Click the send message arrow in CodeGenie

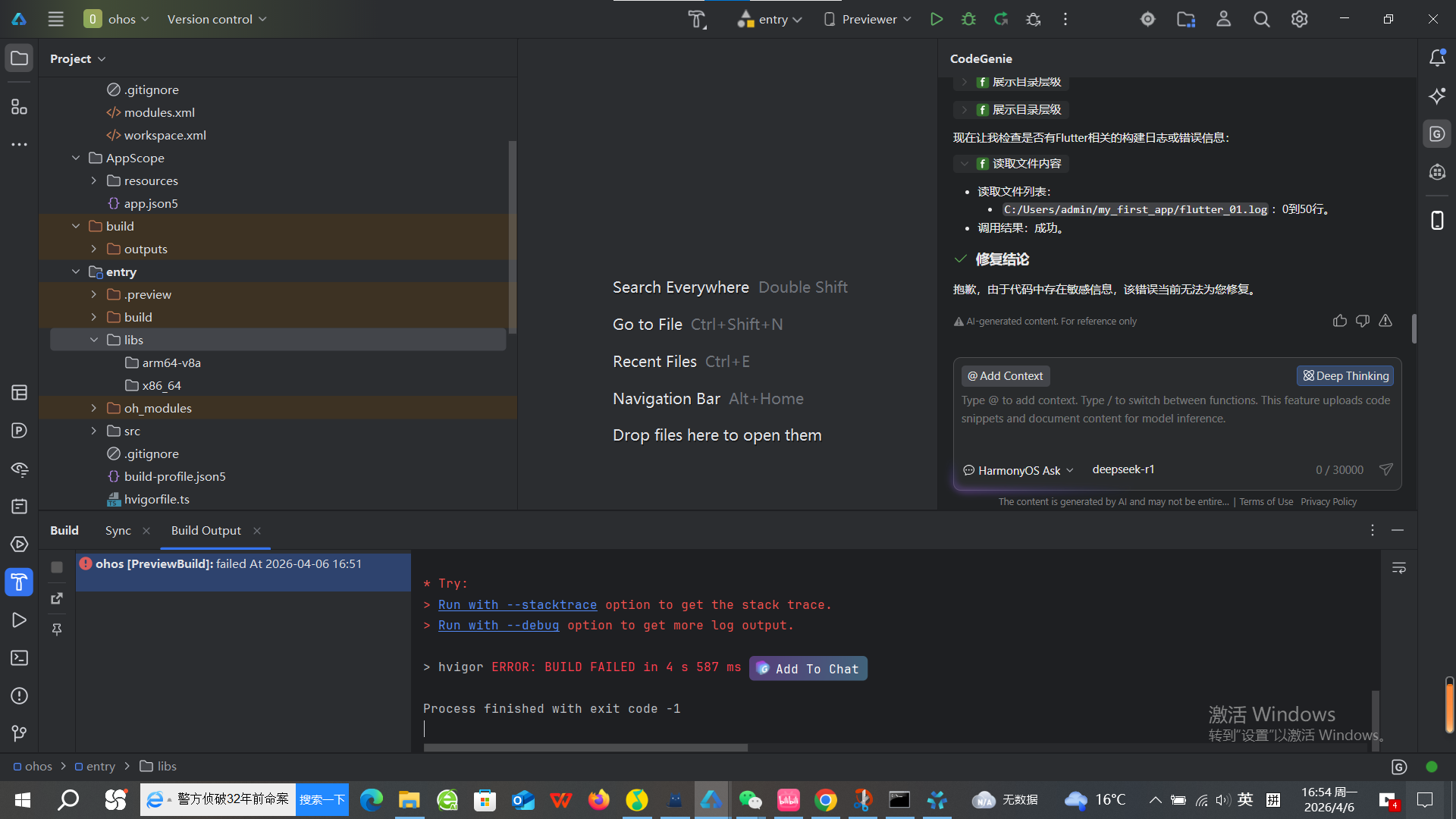(1385, 469)
